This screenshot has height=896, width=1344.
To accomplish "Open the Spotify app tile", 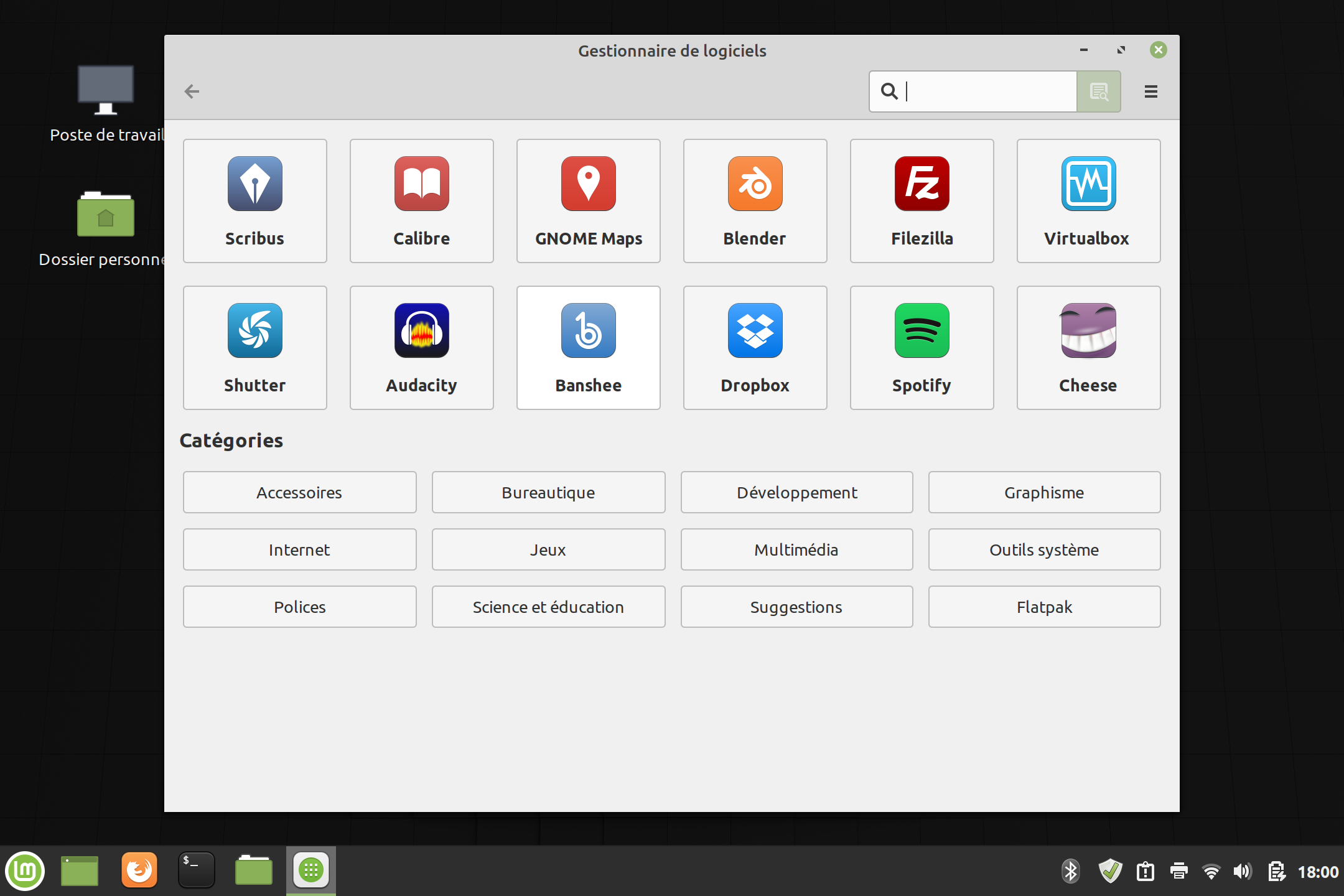I will [922, 348].
